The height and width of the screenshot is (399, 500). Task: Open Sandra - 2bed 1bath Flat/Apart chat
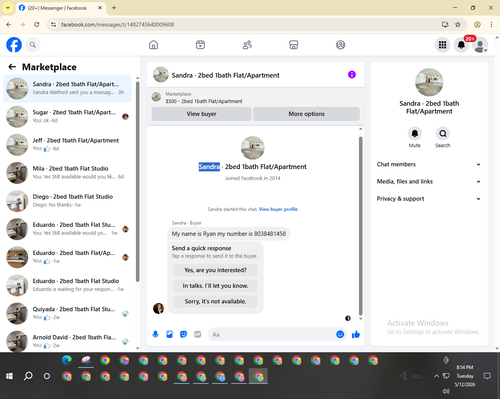67,89
